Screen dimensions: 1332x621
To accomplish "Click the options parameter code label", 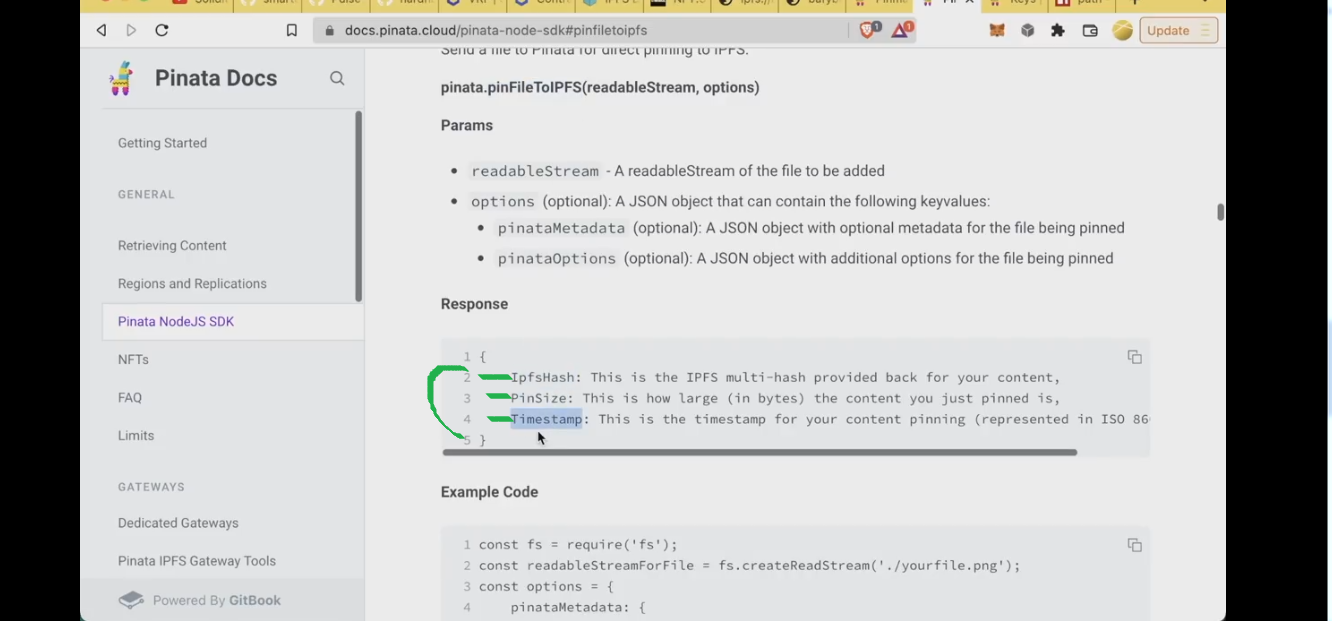I will coord(503,201).
